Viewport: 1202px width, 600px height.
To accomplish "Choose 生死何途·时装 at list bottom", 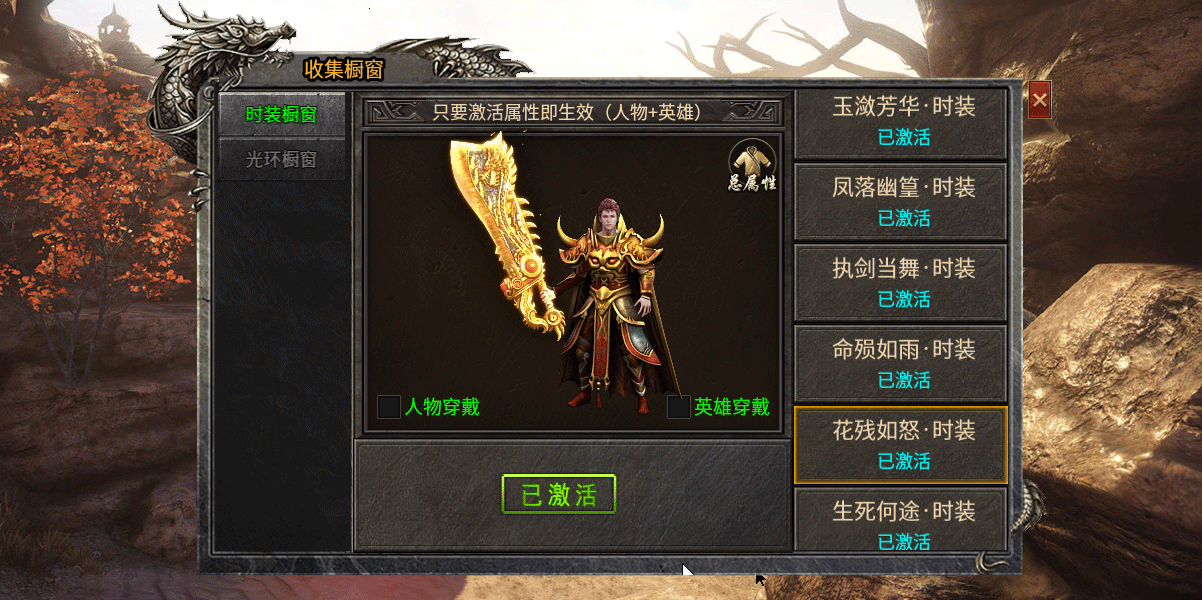I will pyautogui.click(x=900, y=520).
